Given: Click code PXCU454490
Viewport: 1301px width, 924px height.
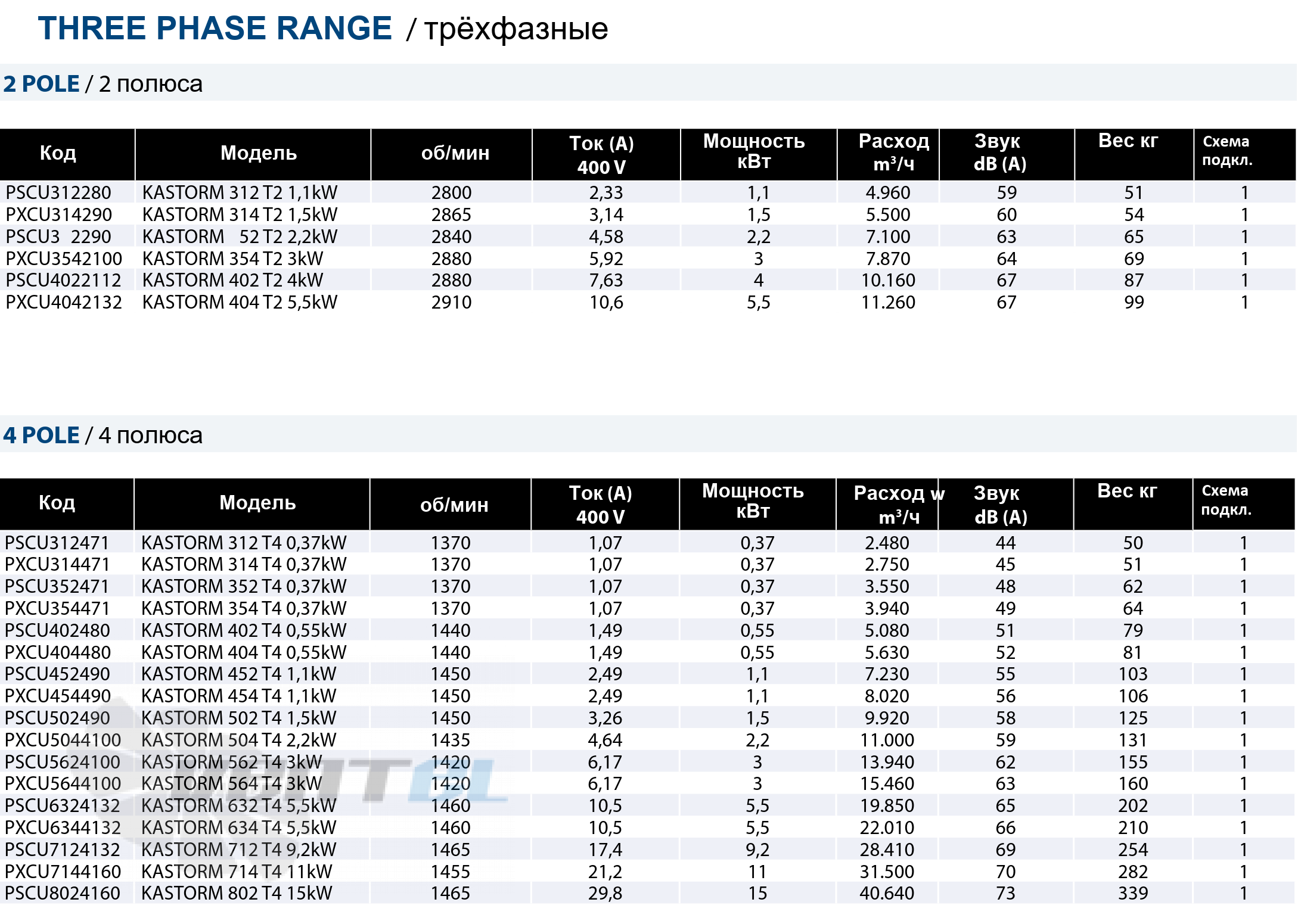Looking at the screenshot, I should point(58,696).
